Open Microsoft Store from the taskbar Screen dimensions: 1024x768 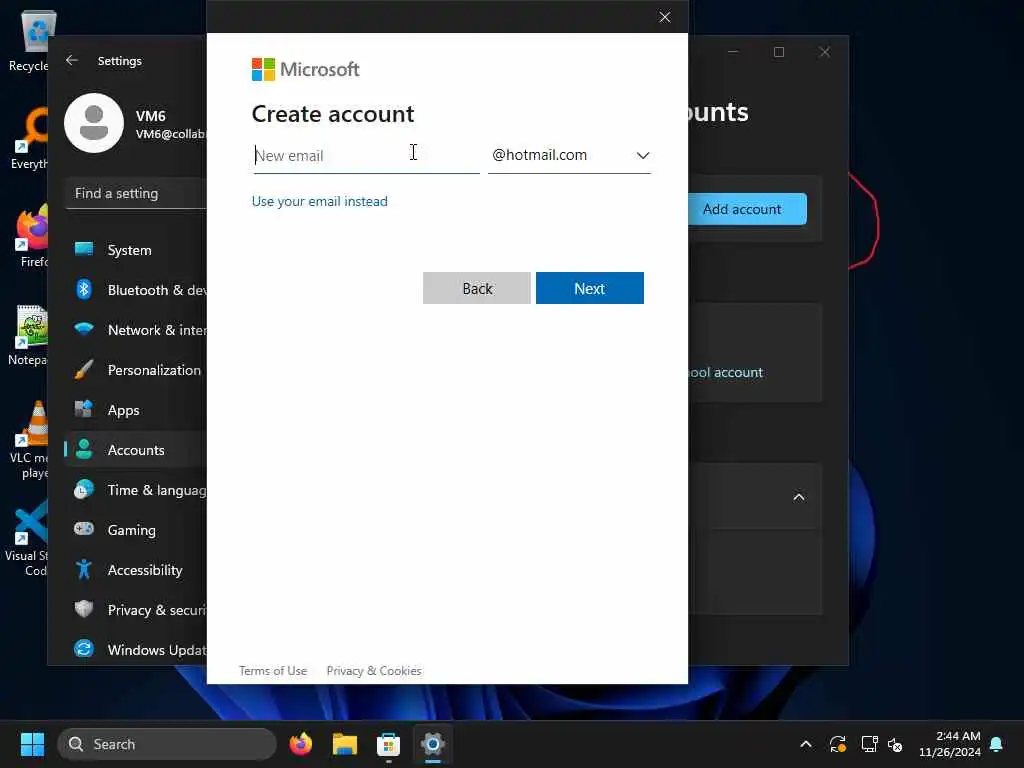pyautogui.click(x=389, y=744)
